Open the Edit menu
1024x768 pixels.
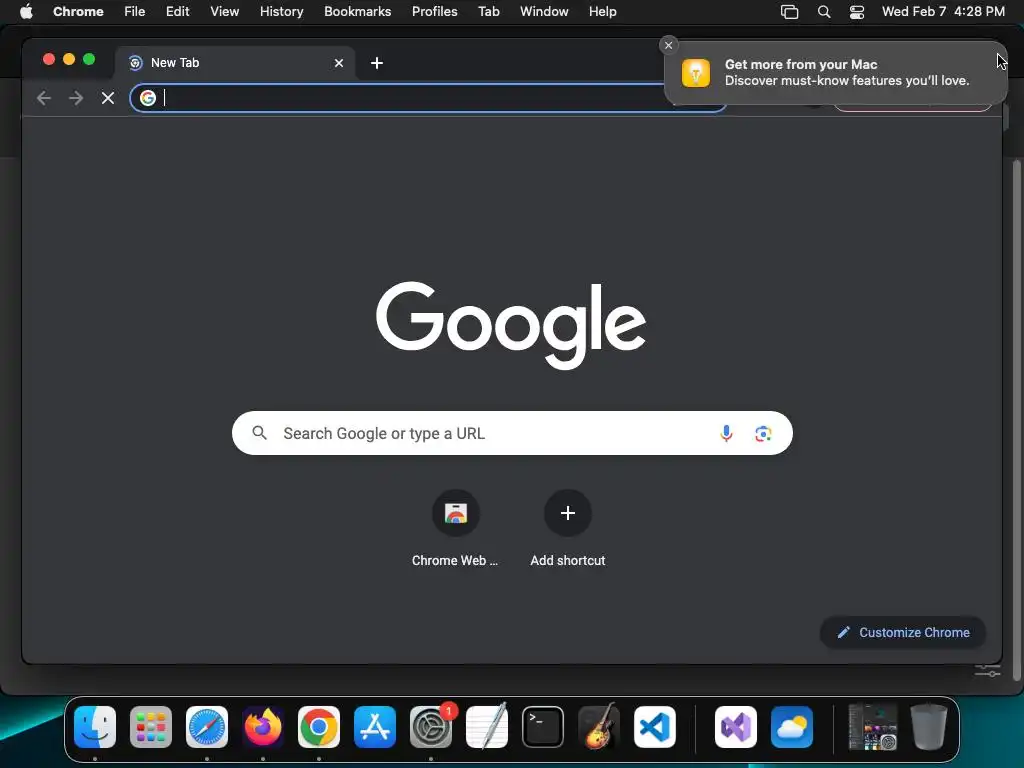[x=177, y=12]
